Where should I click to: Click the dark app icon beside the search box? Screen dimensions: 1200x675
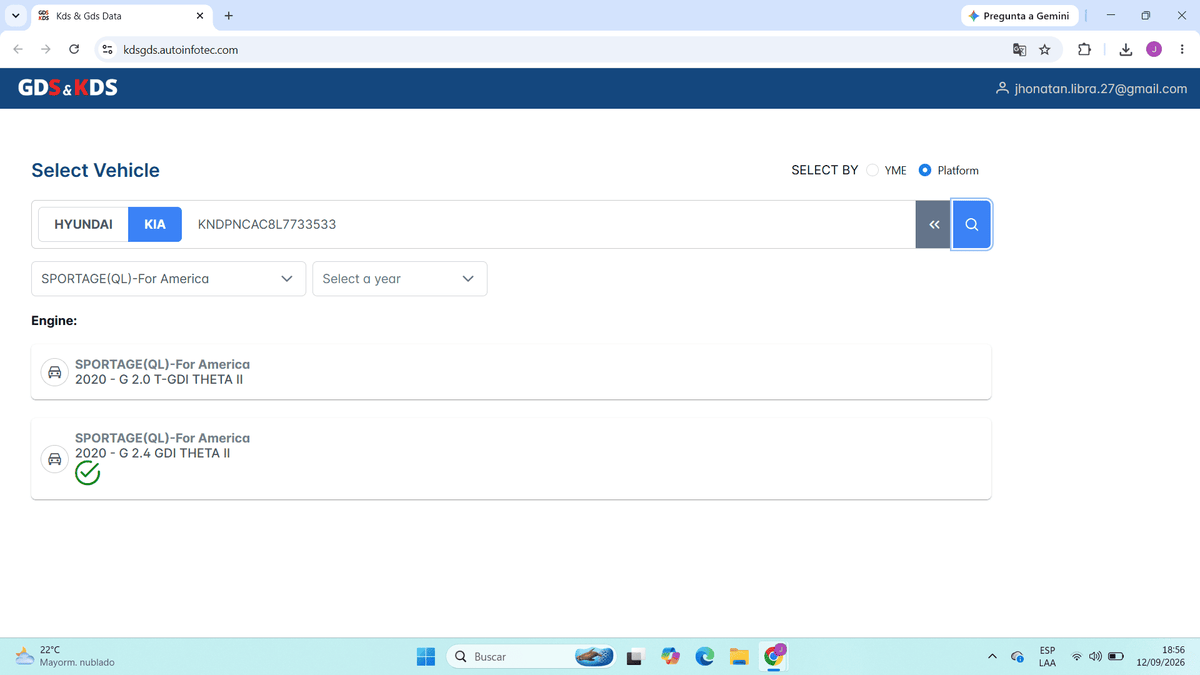click(635, 657)
